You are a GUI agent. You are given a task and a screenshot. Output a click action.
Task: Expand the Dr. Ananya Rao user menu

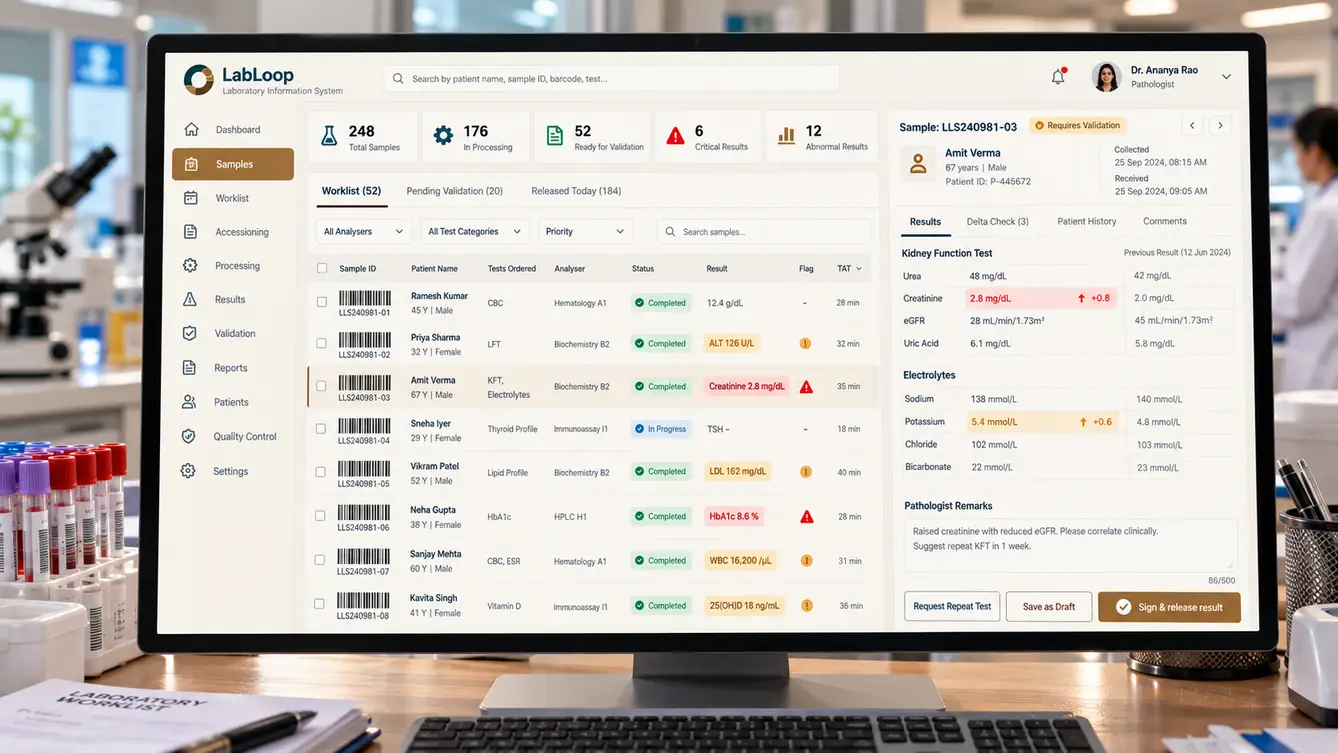point(1226,77)
